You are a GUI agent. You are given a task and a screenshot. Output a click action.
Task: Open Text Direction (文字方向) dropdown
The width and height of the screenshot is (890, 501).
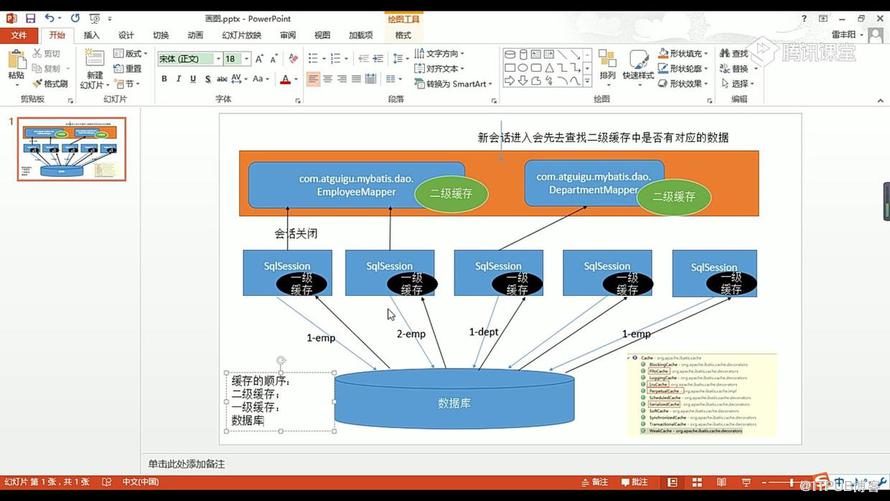tap(439, 53)
